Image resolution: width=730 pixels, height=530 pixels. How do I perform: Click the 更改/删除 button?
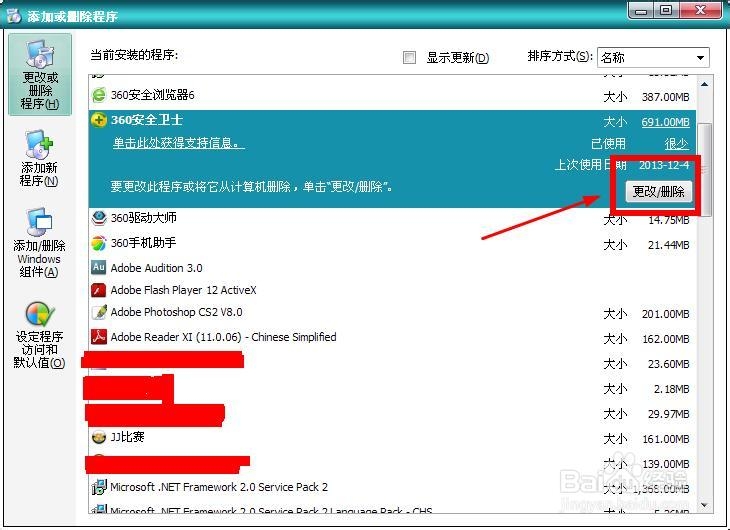coord(658,191)
